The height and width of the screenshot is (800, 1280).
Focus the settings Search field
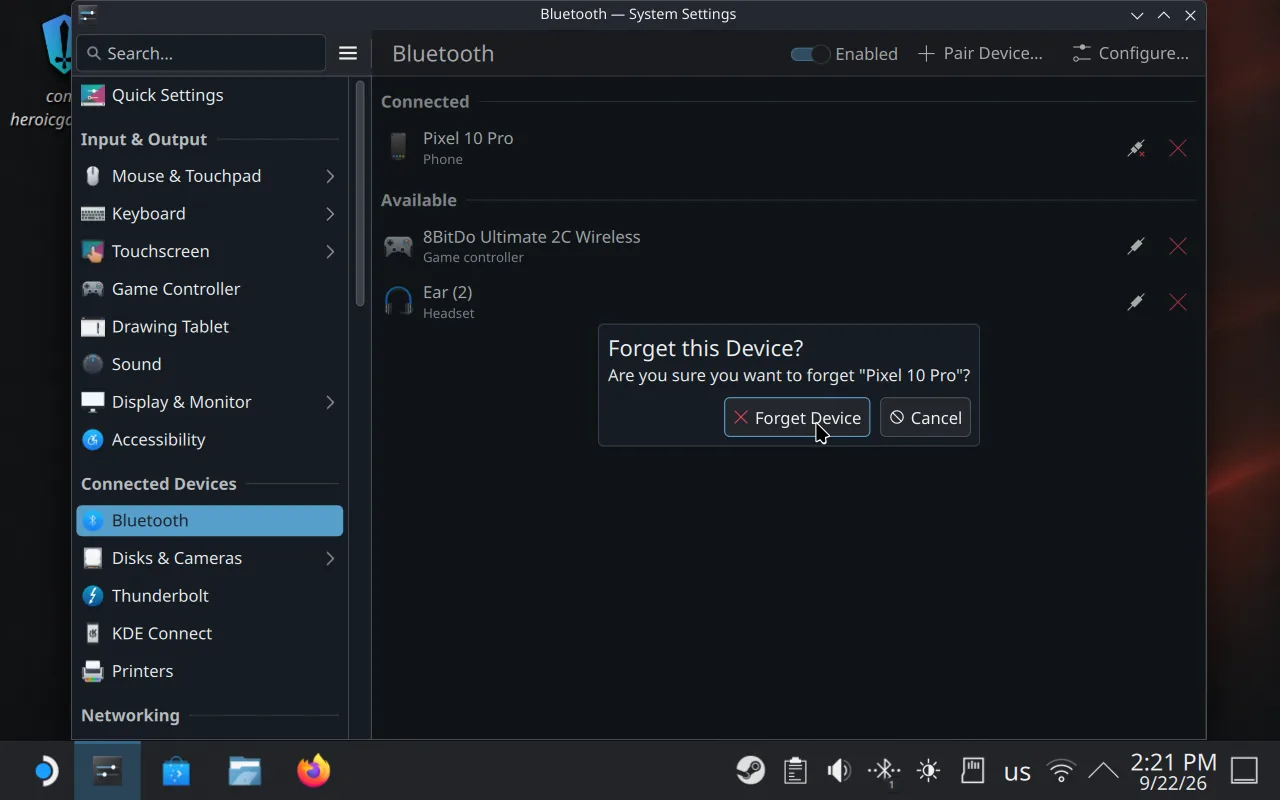click(201, 53)
